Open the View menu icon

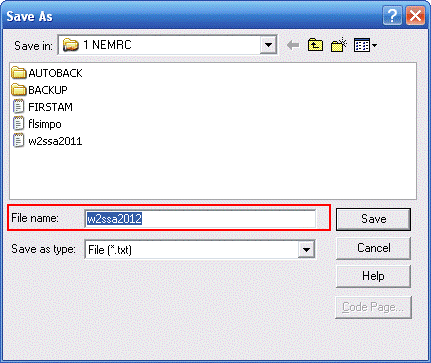point(365,45)
